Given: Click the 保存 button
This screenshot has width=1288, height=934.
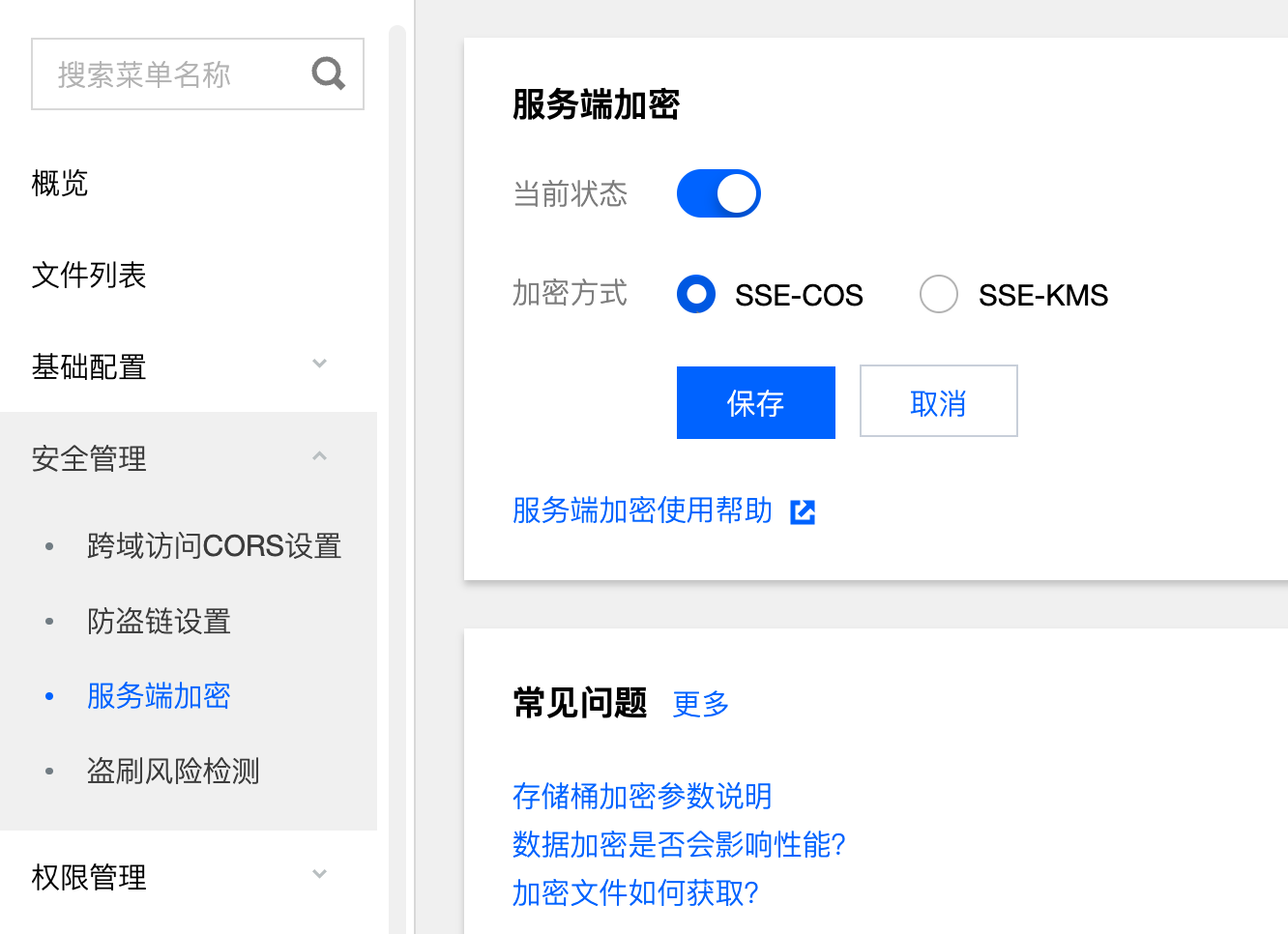Looking at the screenshot, I should (x=755, y=402).
